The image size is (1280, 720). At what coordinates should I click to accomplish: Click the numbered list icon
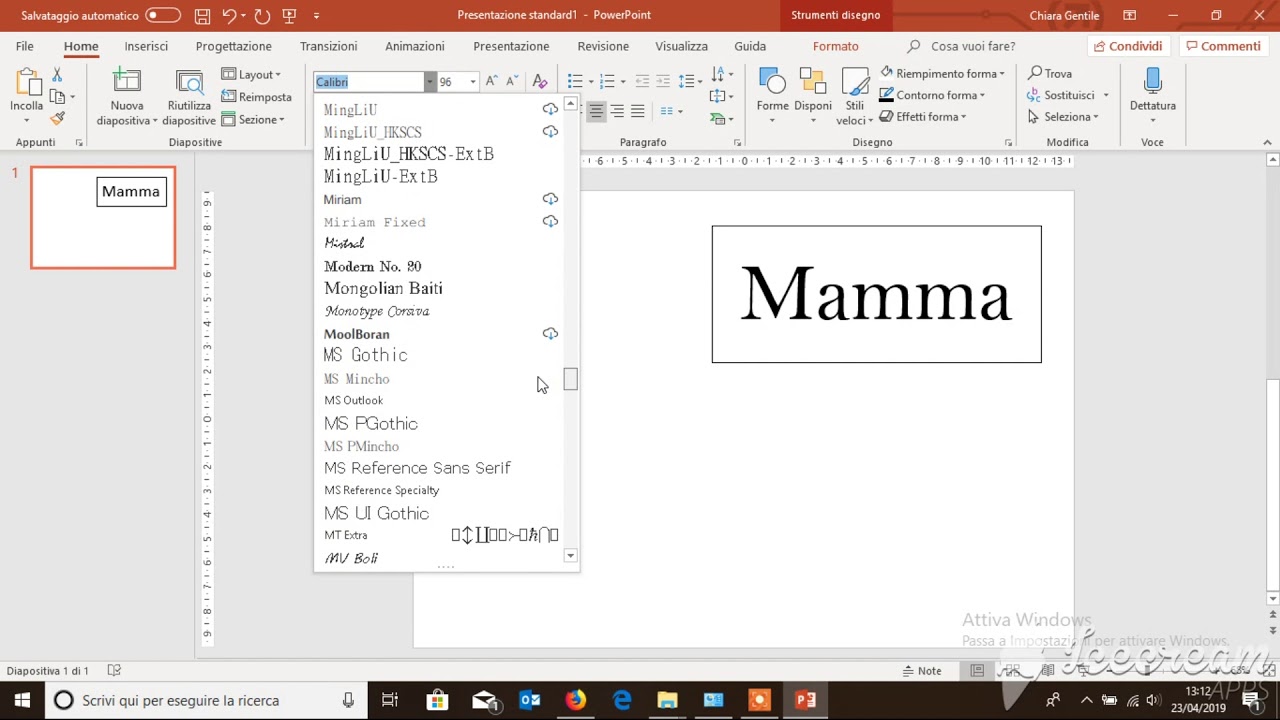point(608,81)
